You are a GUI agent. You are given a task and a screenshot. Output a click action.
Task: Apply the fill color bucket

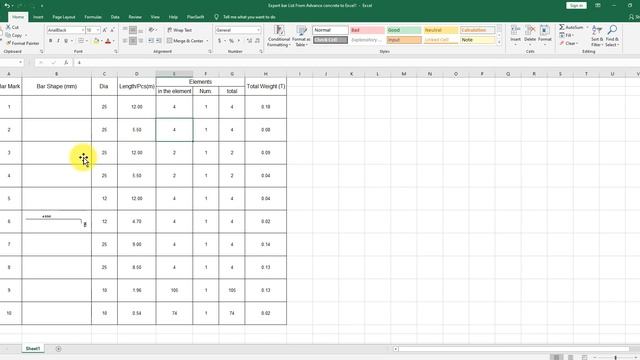click(96, 41)
